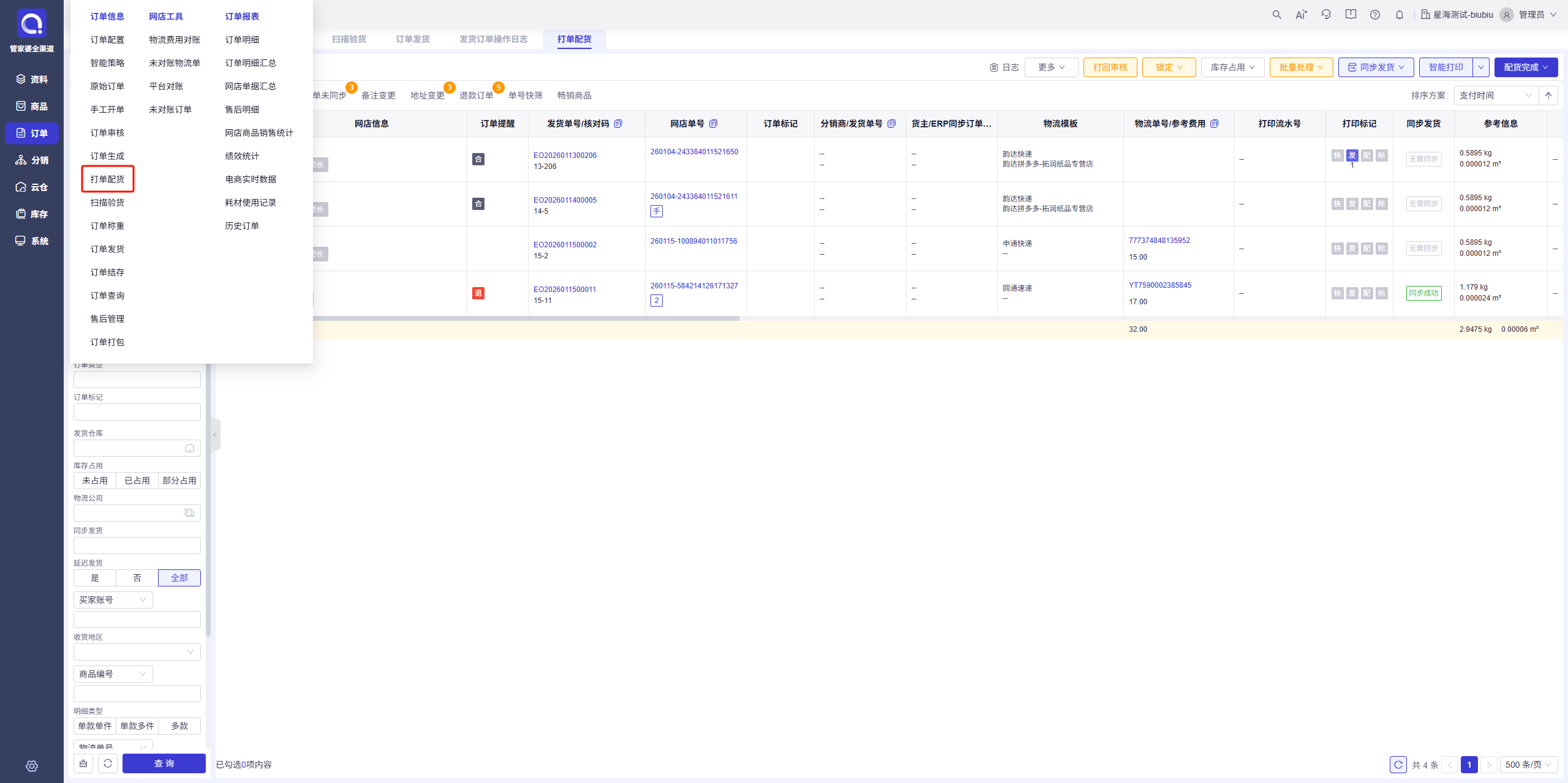Viewport: 1568px width, 783px height.
Task: Go to 商品 in the sidebar
Action: 32,107
